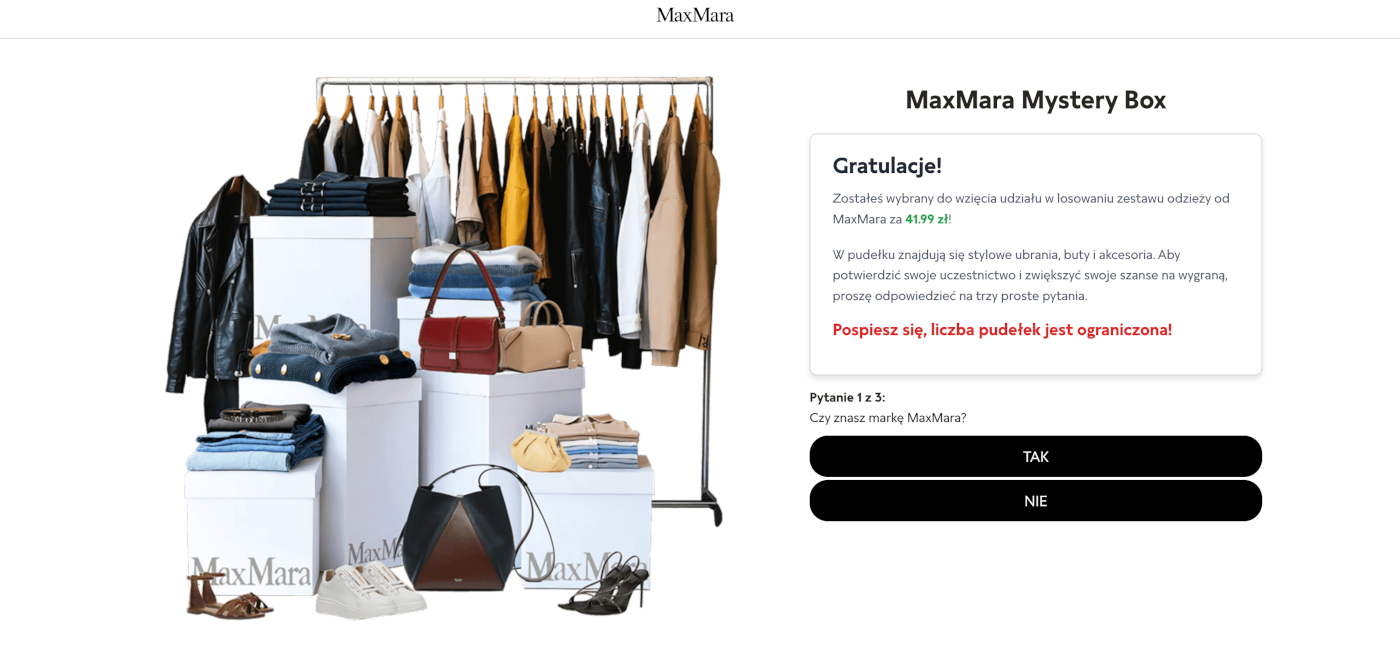Click the yellow clutch bag
Screen dimensions: 1400x665
click(x=540, y=450)
